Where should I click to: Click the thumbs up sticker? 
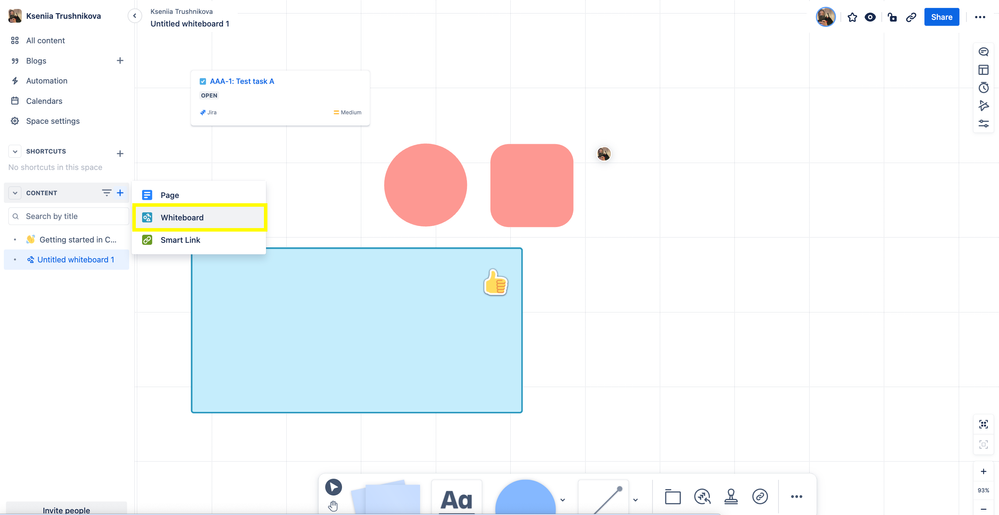tap(495, 282)
